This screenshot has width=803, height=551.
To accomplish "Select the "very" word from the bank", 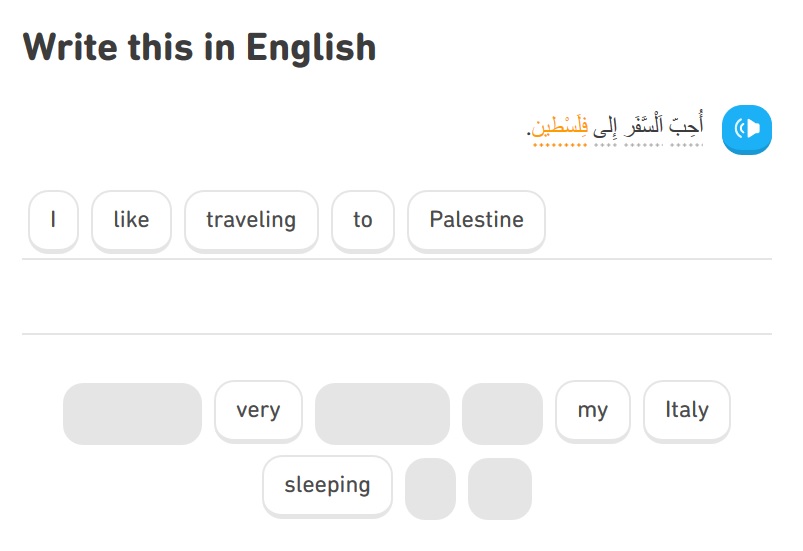I will coord(258,411).
